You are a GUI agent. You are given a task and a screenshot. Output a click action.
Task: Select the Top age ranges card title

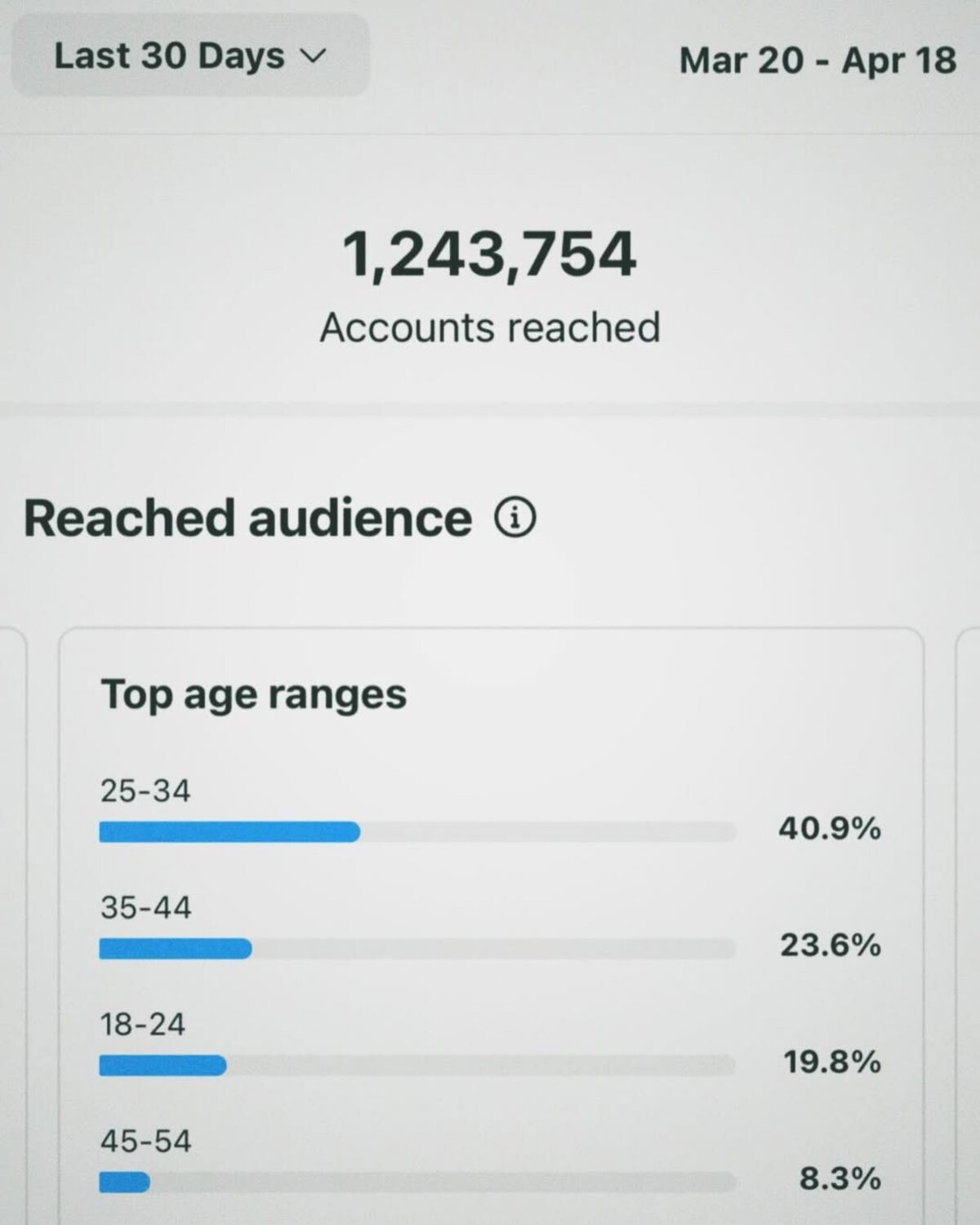(253, 695)
